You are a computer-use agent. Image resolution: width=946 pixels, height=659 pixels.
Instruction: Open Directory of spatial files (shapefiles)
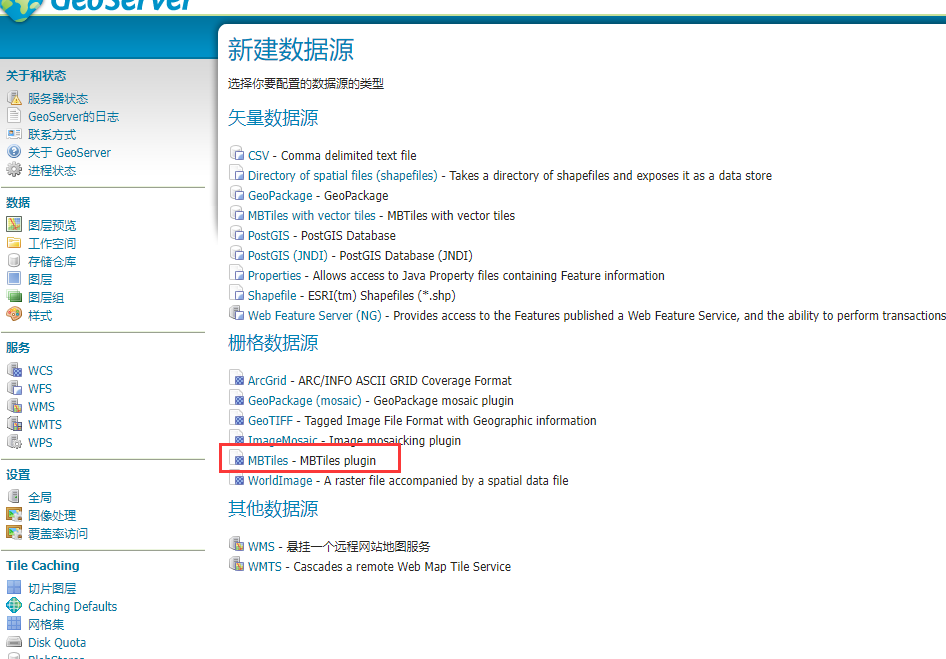tap(342, 176)
